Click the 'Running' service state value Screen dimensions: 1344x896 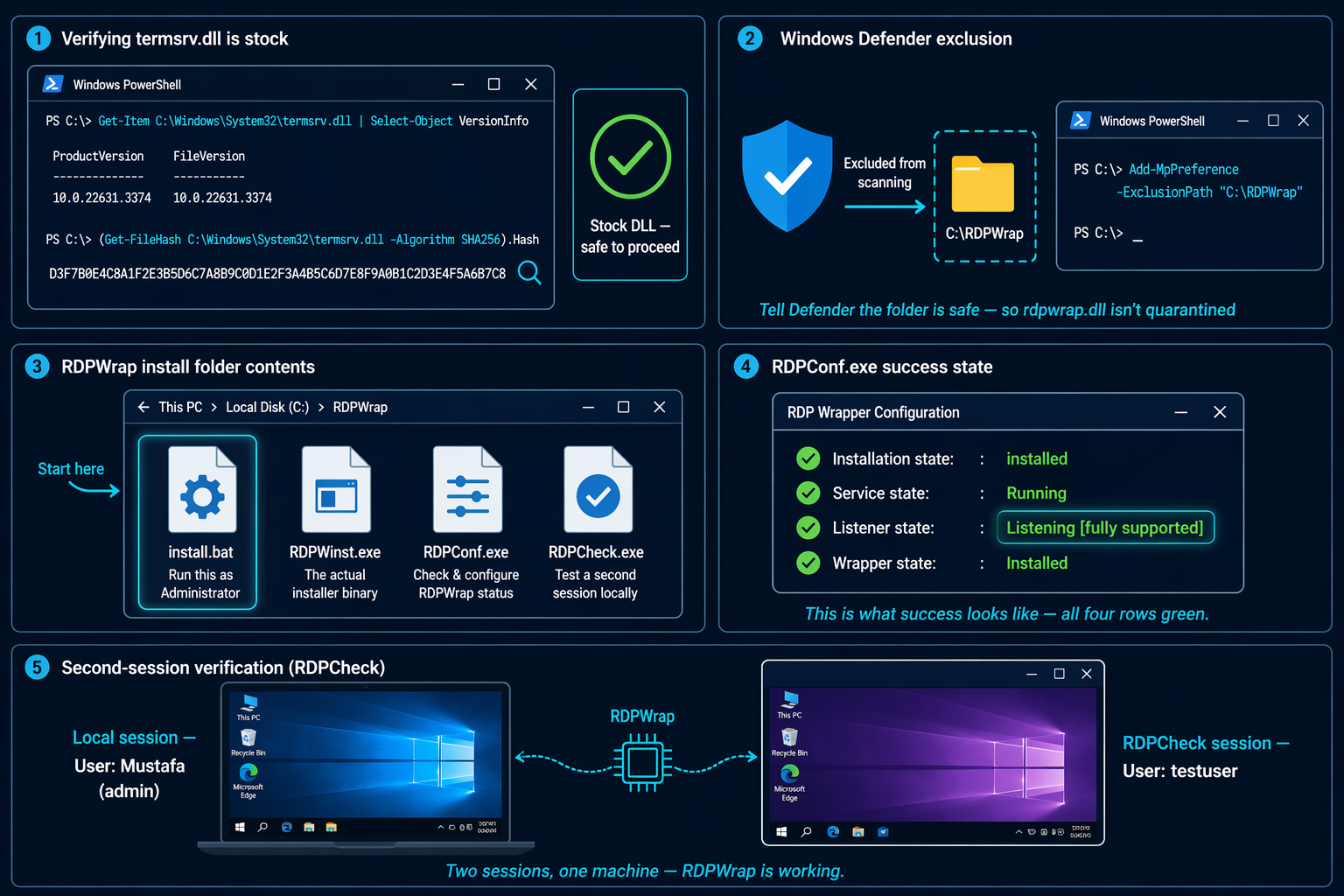(1036, 493)
